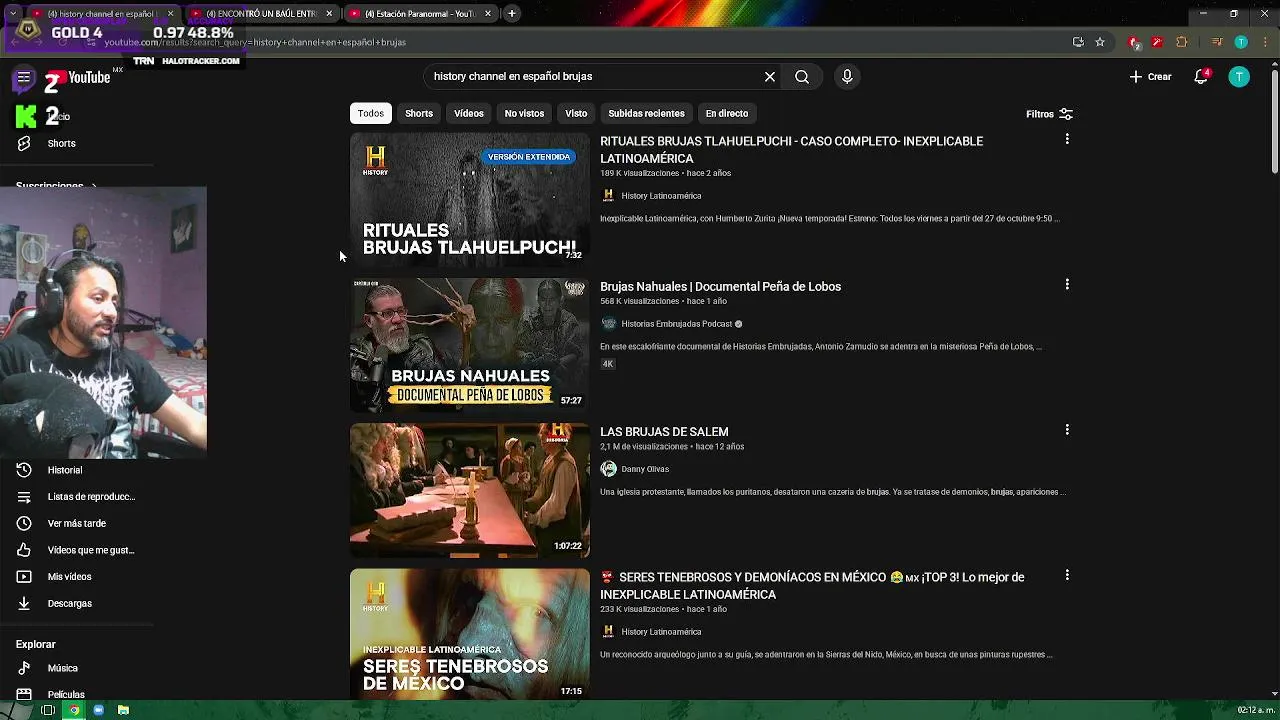Viewport: 1280px width, 720px height.
Task: Open File Explorer from the taskbar
Action: (123, 710)
